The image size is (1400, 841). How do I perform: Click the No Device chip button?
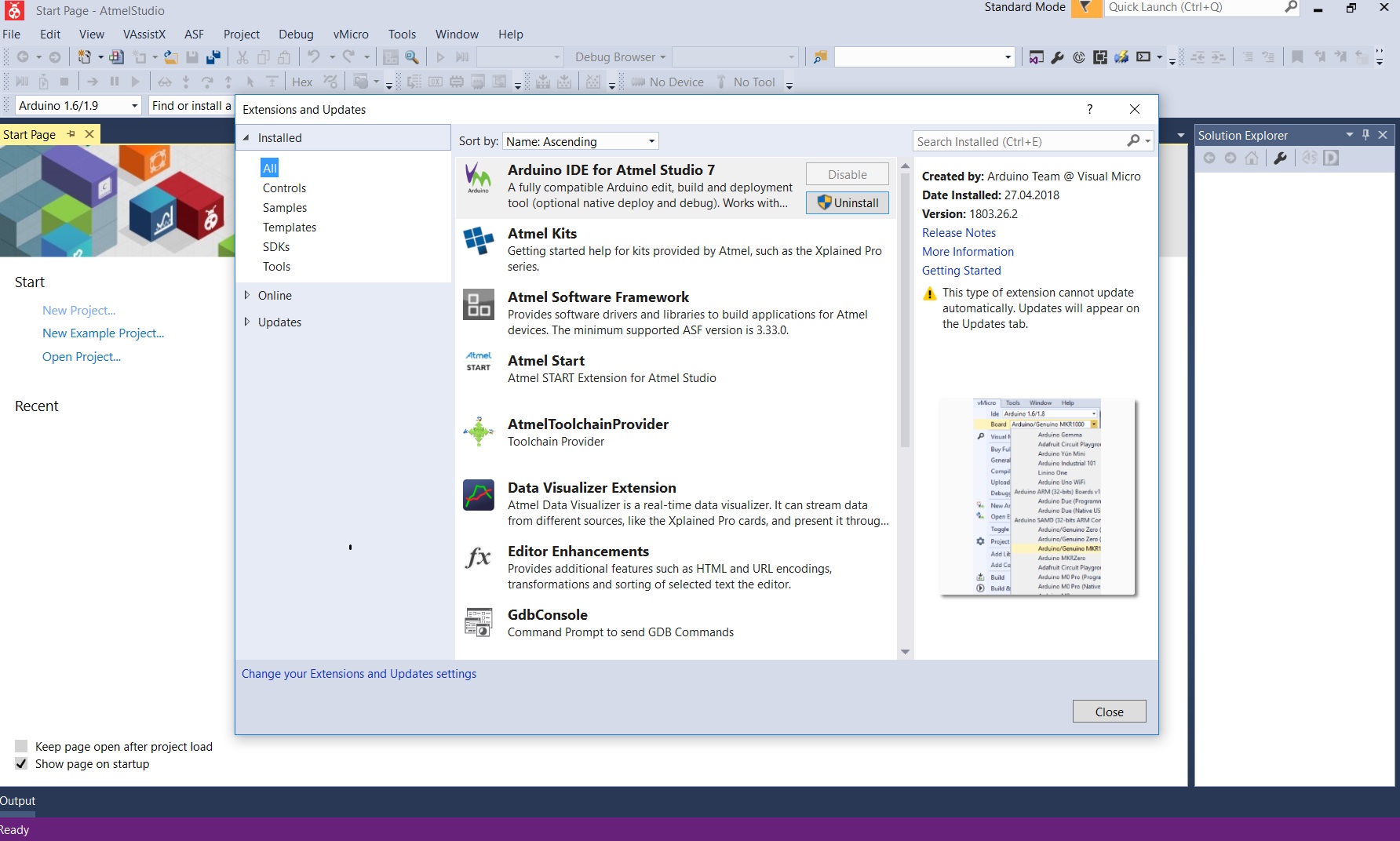[x=668, y=82]
